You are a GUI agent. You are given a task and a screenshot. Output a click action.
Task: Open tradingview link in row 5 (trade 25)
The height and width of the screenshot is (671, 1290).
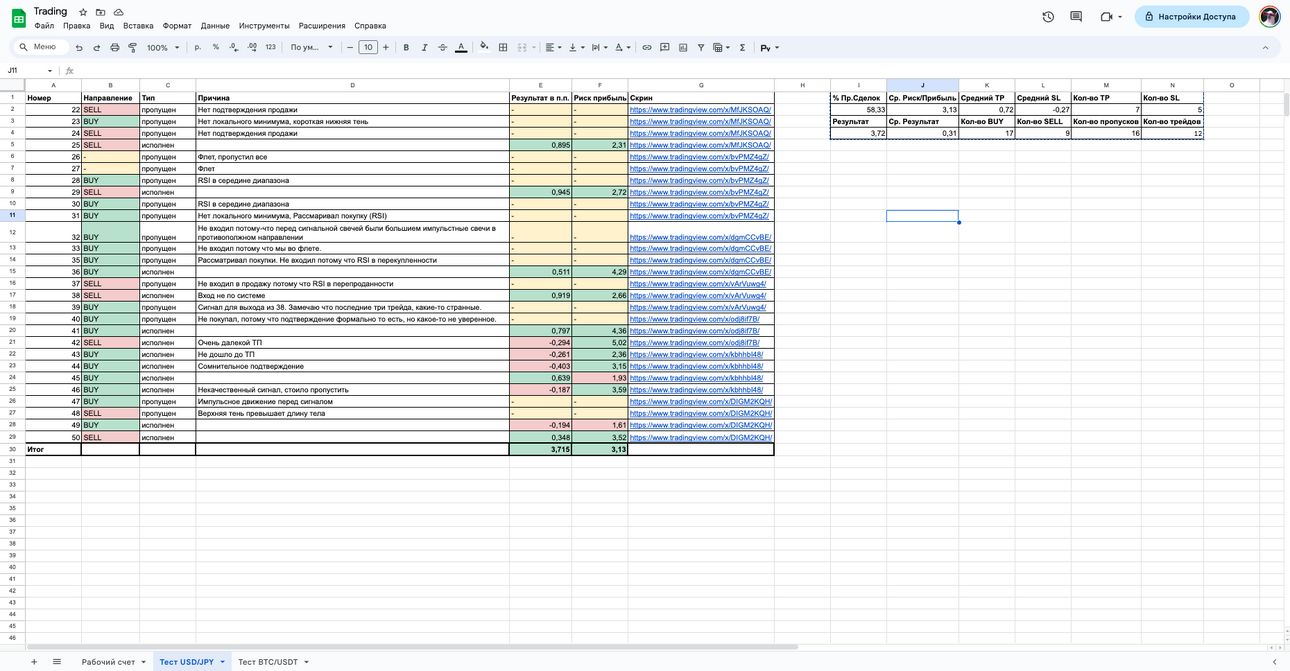tap(700, 145)
